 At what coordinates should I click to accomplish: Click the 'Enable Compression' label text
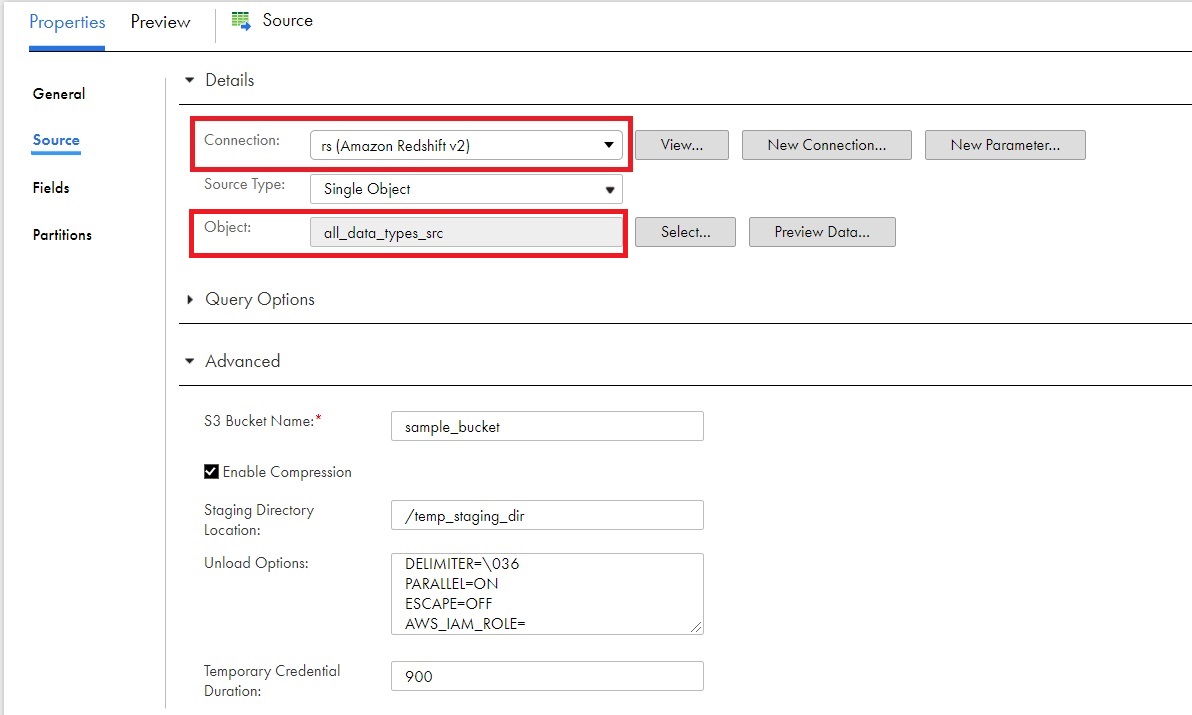pyautogui.click(x=287, y=472)
